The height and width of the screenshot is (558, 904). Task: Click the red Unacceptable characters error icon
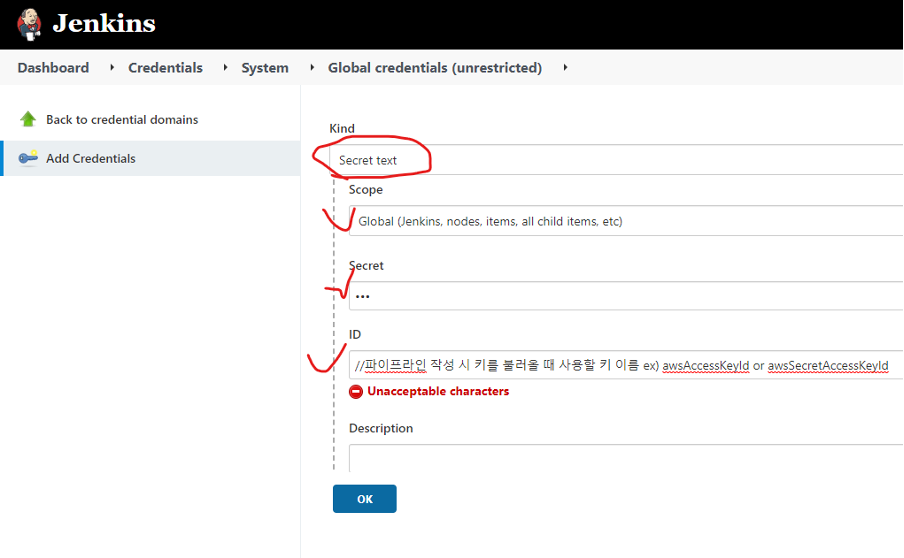pos(356,391)
